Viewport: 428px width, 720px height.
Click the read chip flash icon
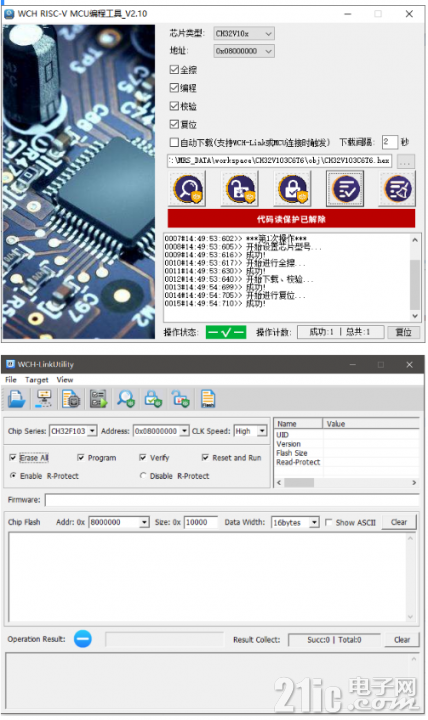tap(71, 399)
